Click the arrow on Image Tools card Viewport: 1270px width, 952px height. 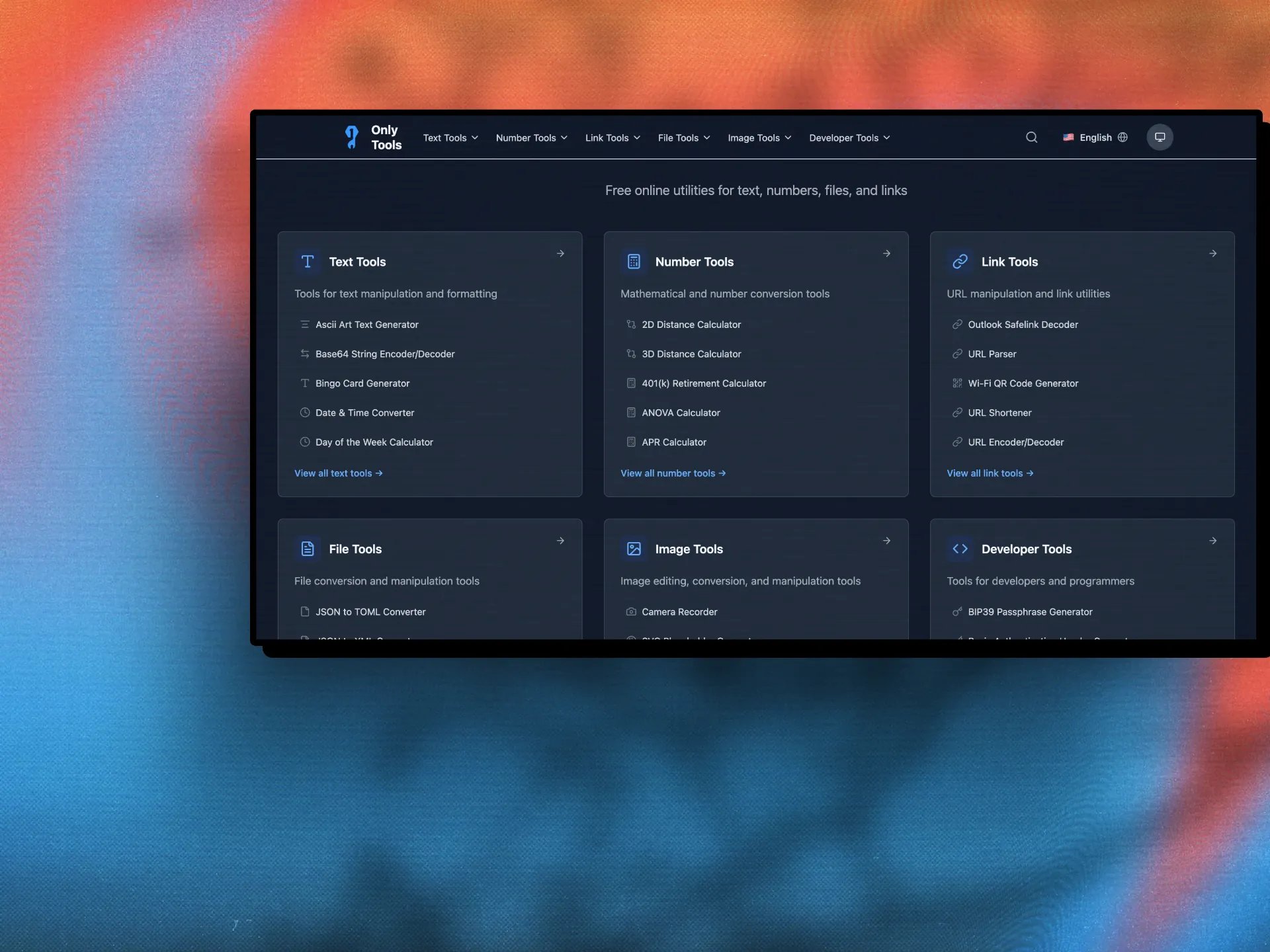click(x=886, y=541)
